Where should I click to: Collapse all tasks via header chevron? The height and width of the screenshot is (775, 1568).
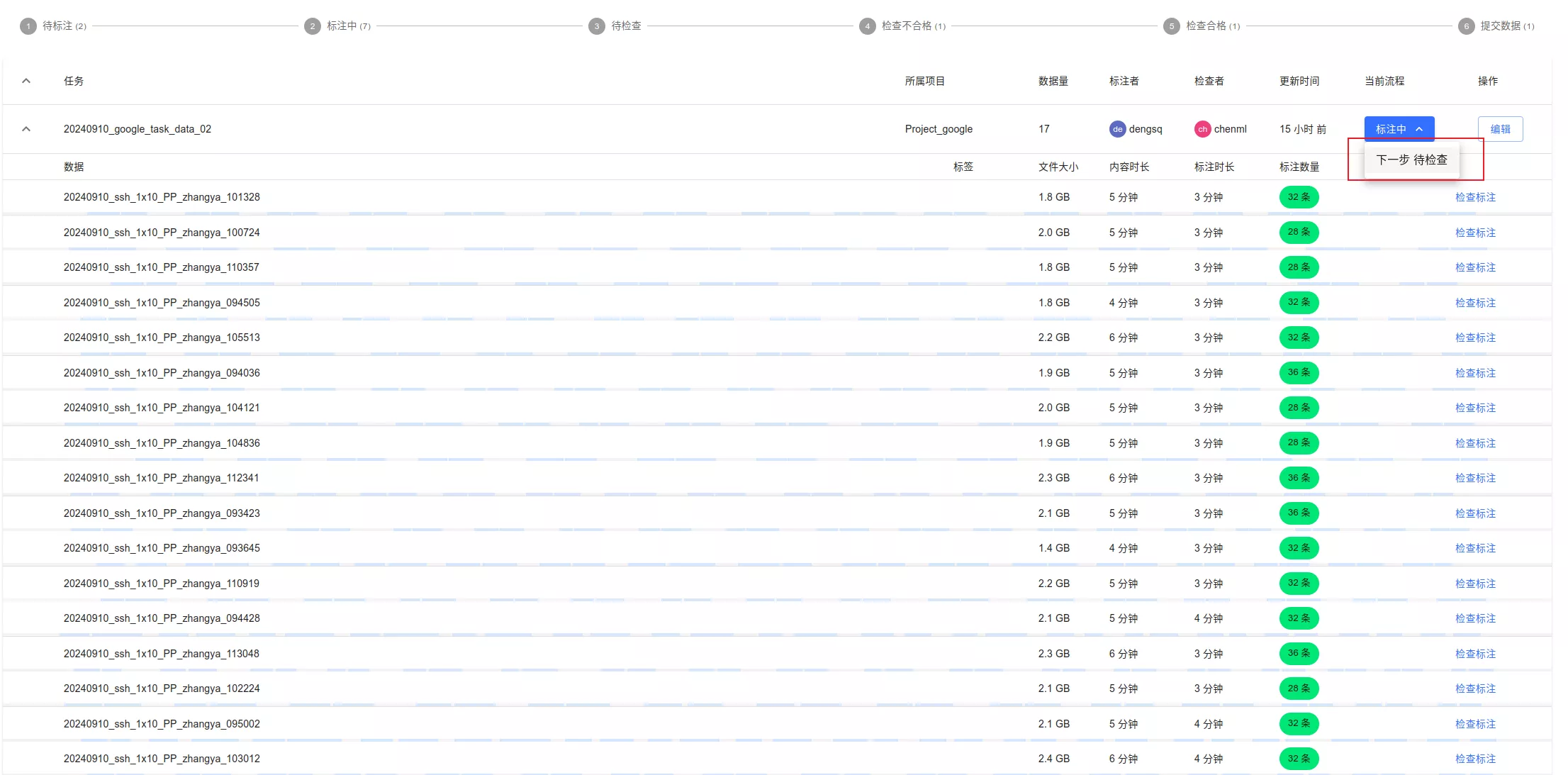coord(26,81)
